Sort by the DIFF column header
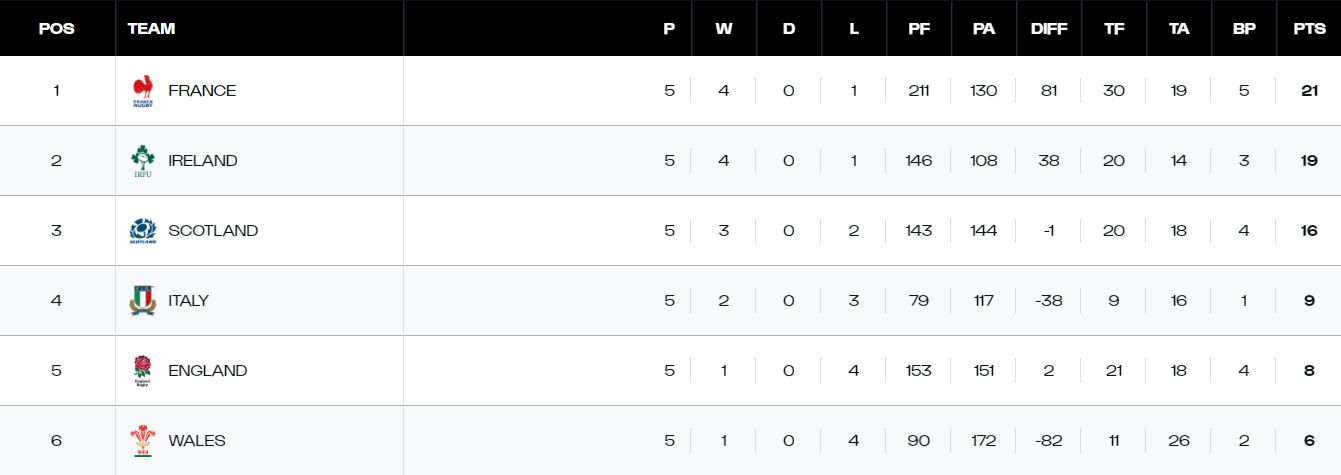Image resolution: width=1341 pixels, height=475 pixels. [x=1049, y=29]
